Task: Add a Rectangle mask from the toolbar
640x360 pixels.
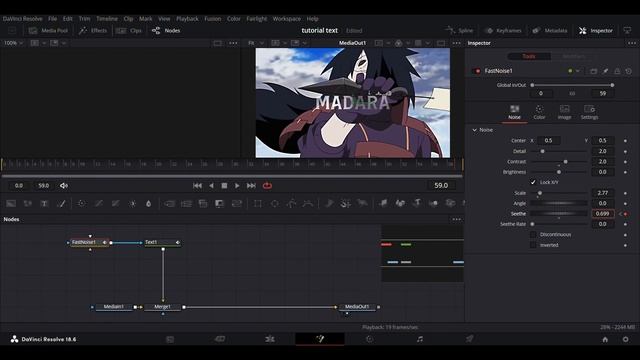Action: click(x=258, y=203)
